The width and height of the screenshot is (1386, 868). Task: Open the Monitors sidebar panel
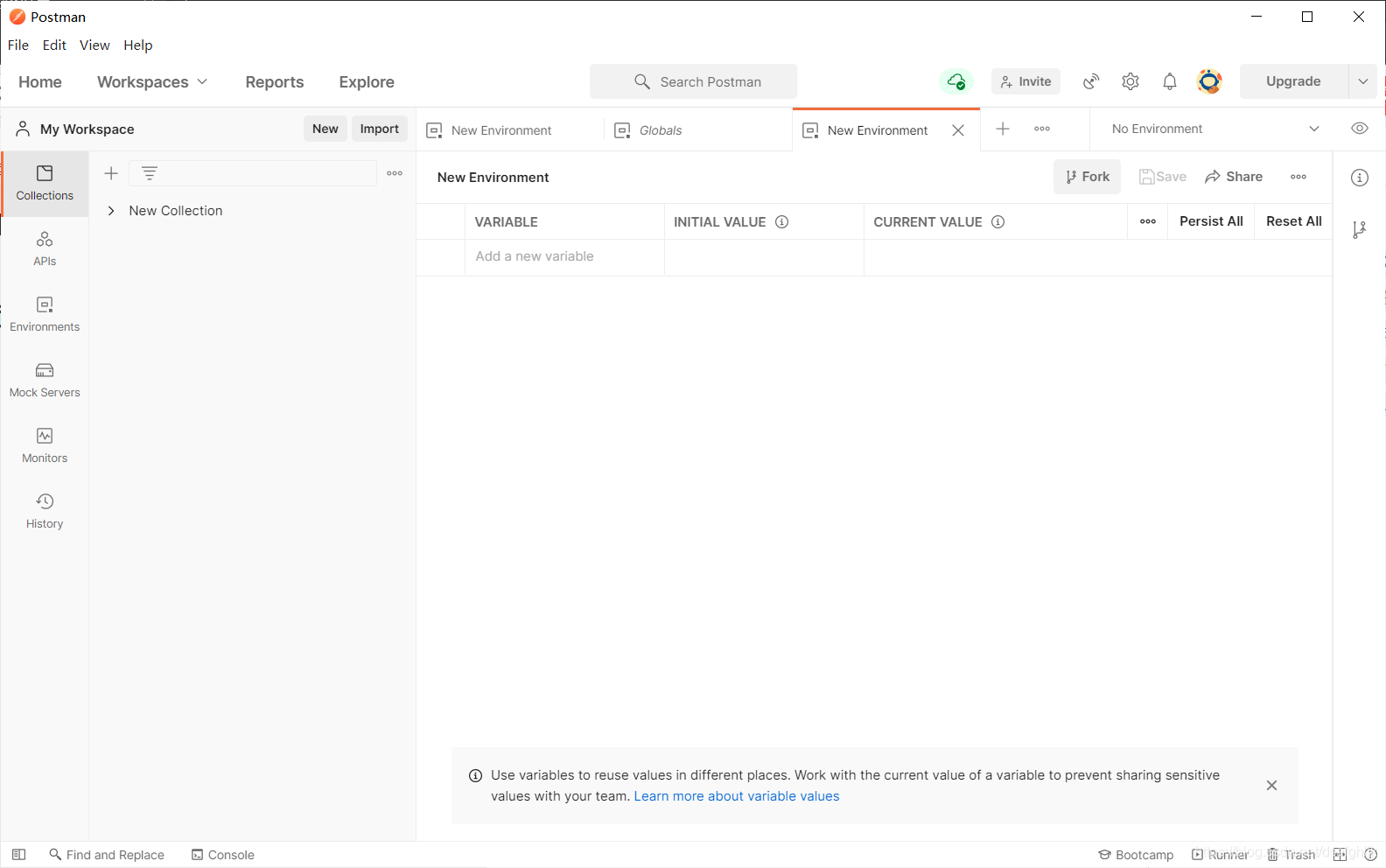coord(45,446)
